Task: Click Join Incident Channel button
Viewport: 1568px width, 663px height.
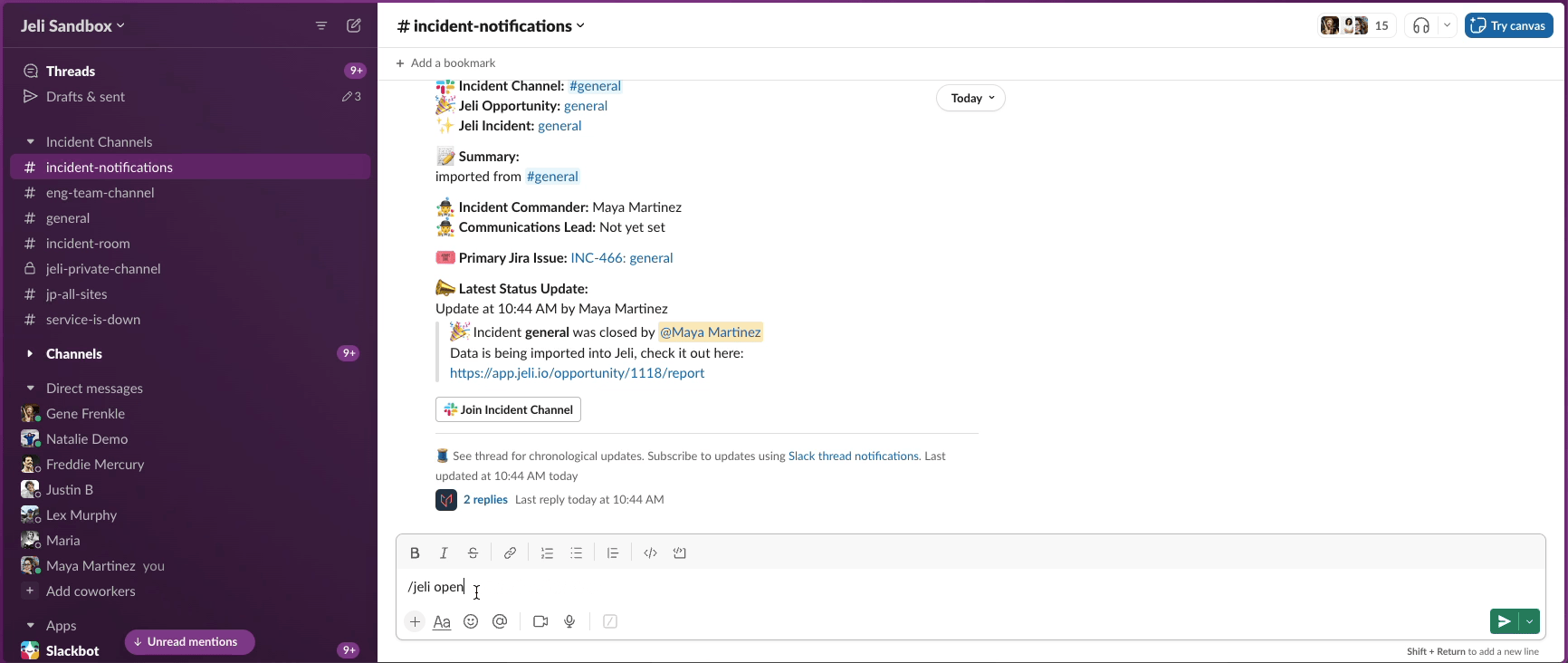Action: pos(508,409)
